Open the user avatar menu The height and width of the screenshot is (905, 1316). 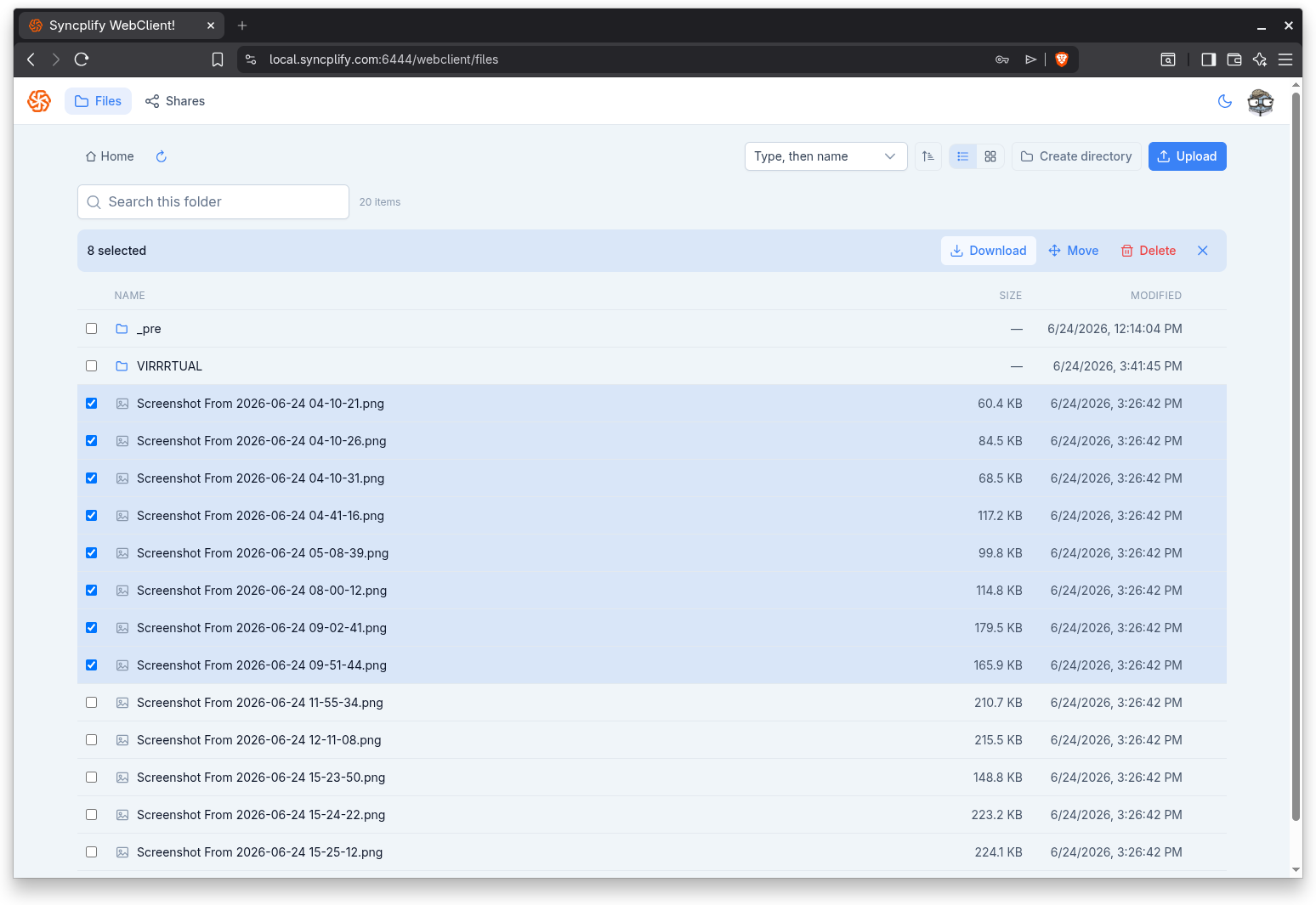(1261, 101)
